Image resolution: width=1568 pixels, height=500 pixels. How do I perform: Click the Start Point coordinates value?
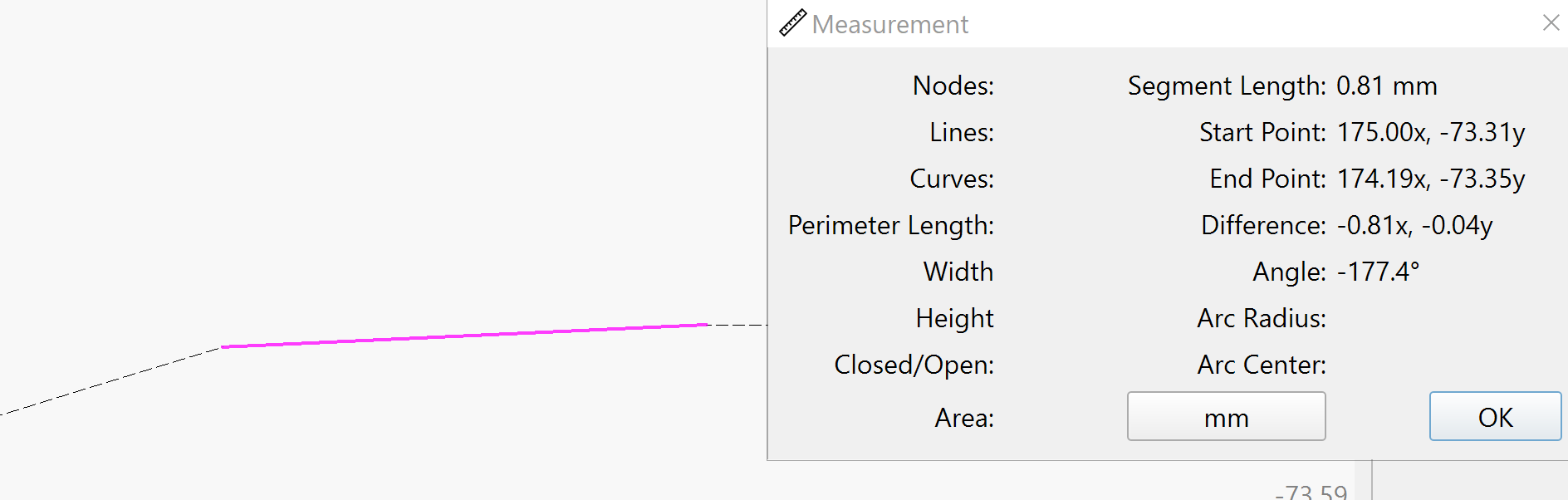pyautogui.click(x=1430, y=132)
